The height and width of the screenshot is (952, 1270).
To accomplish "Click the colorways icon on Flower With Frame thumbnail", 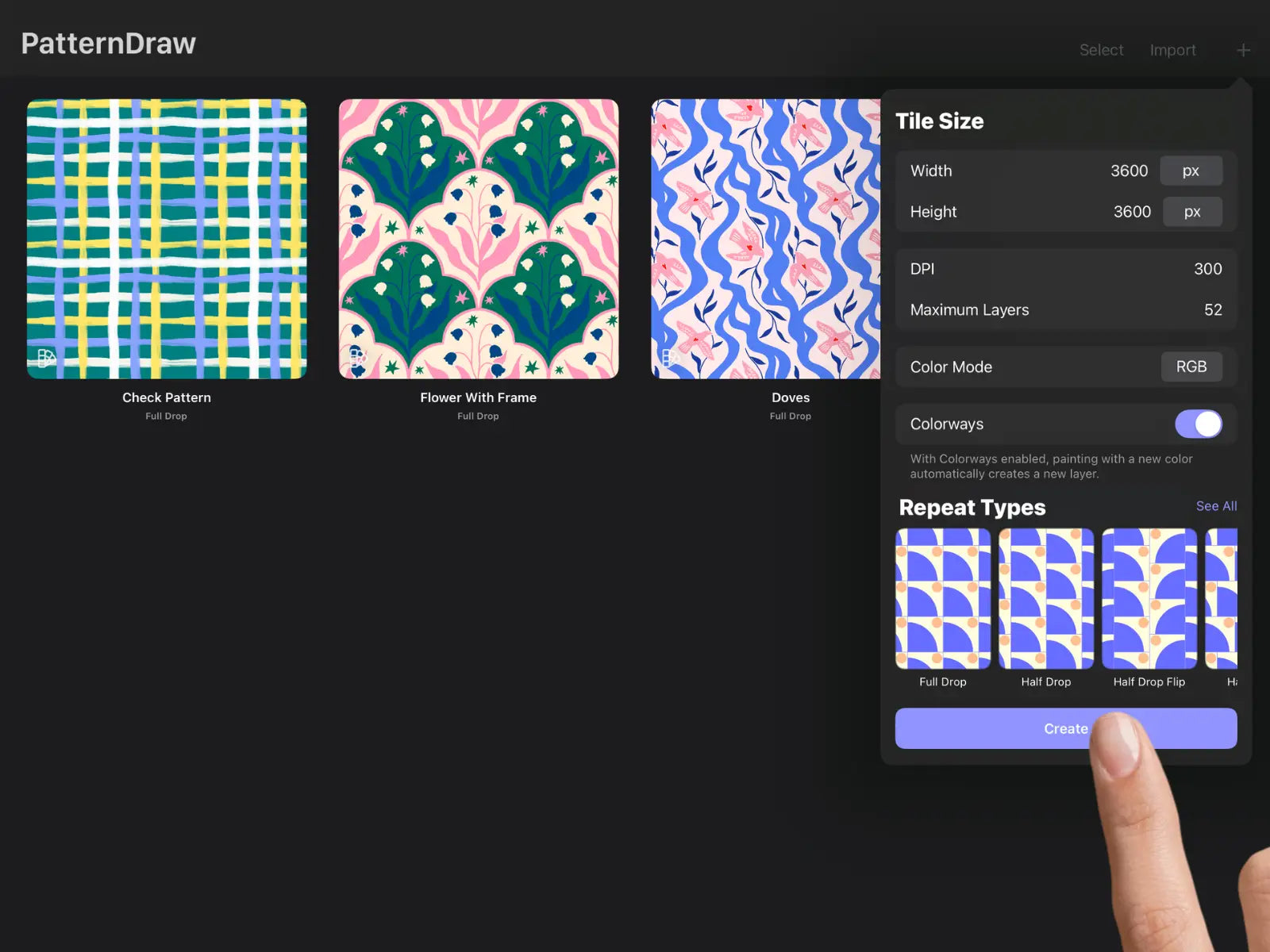I will [x=358, y=358].
